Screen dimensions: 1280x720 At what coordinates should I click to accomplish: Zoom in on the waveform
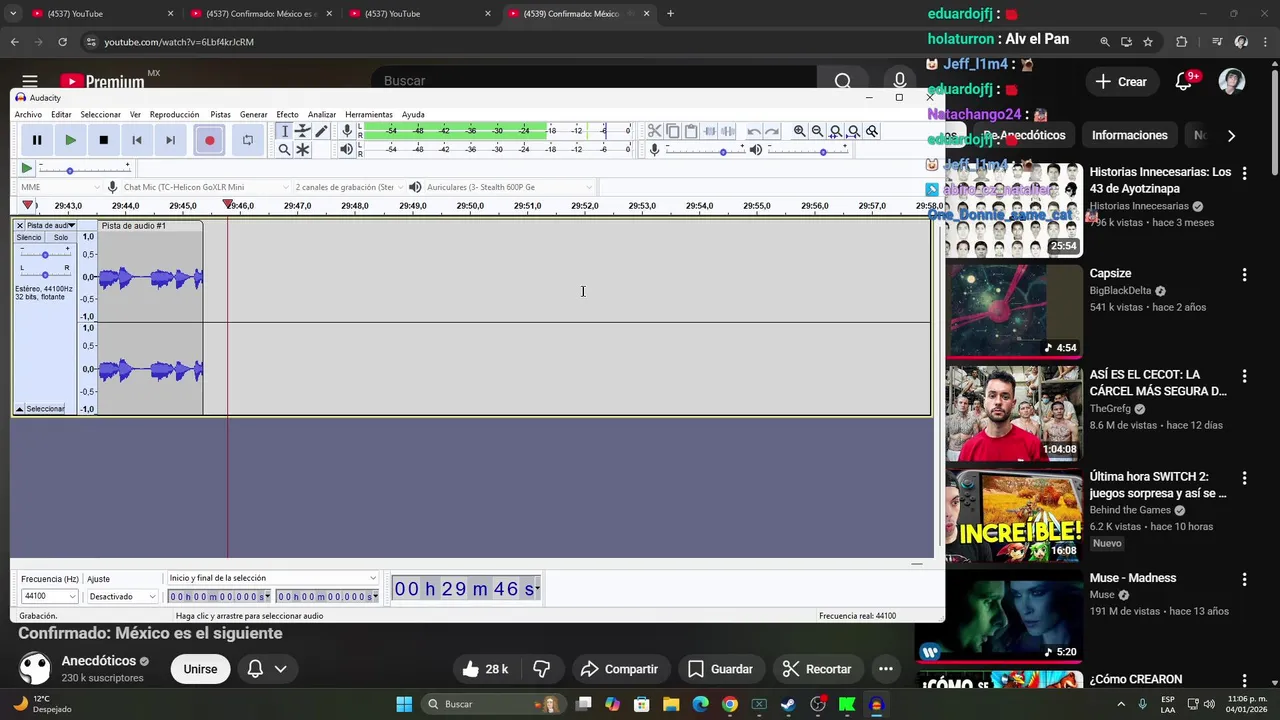click(800, 131)
